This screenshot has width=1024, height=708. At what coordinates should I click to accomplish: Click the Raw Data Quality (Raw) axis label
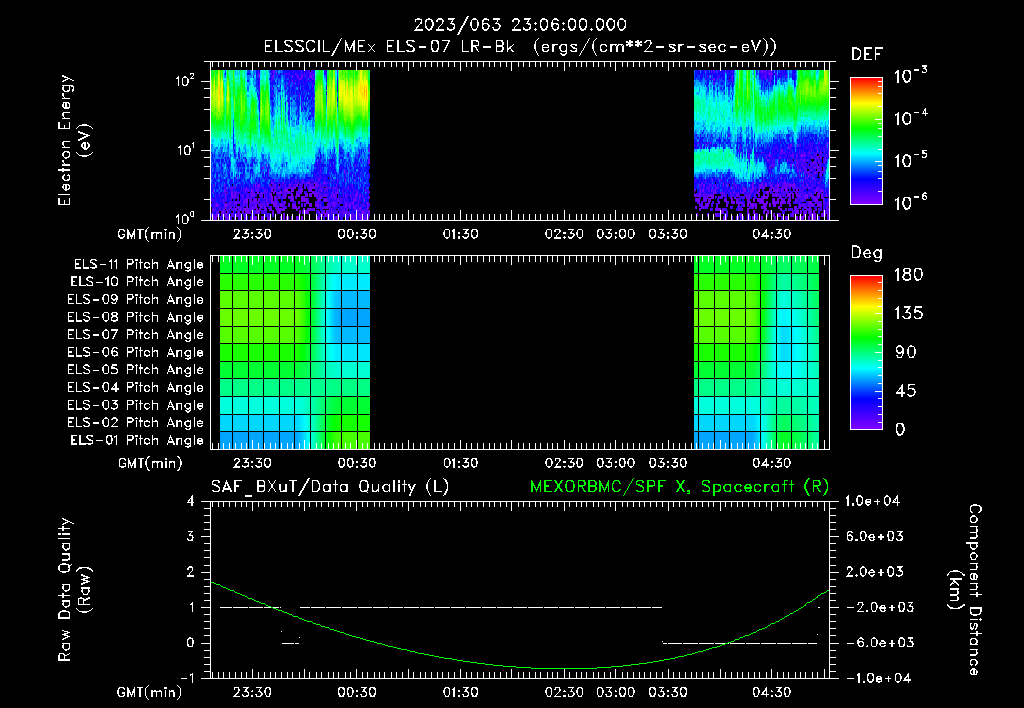74,590
